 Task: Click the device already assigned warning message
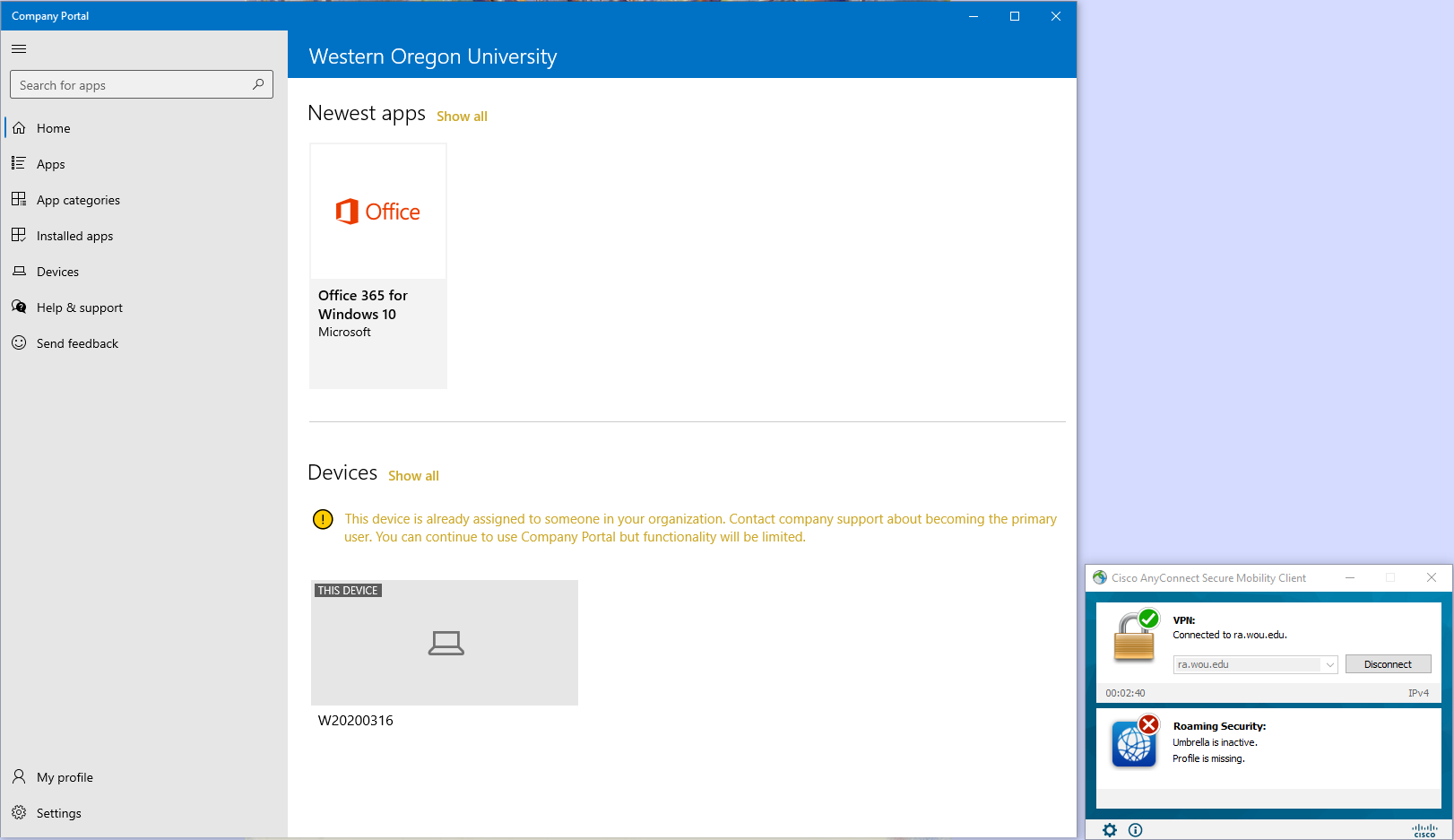(x=700, y=528)
